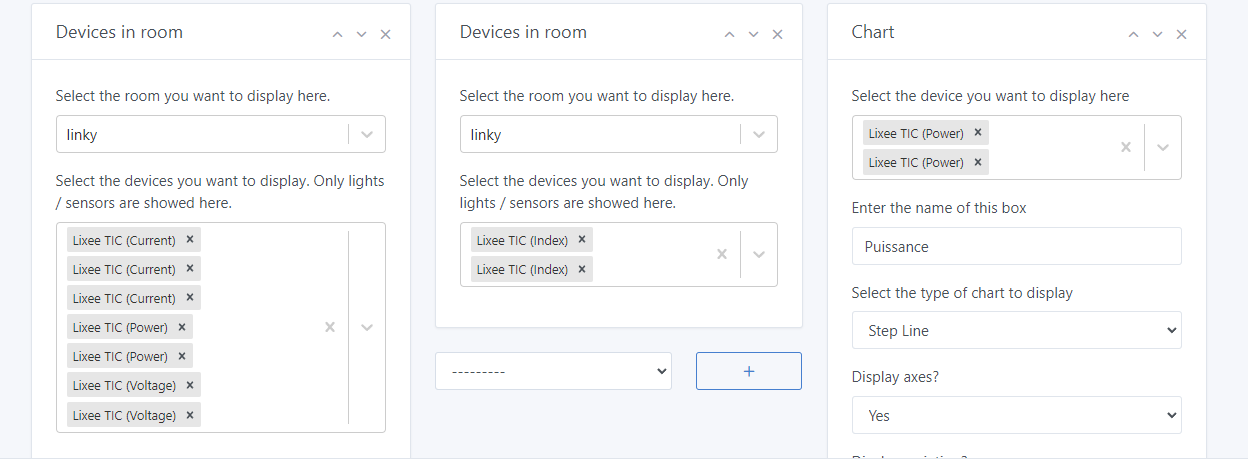Move the Chart box up
The image size is (1248, 467).
pos(1133,34)
